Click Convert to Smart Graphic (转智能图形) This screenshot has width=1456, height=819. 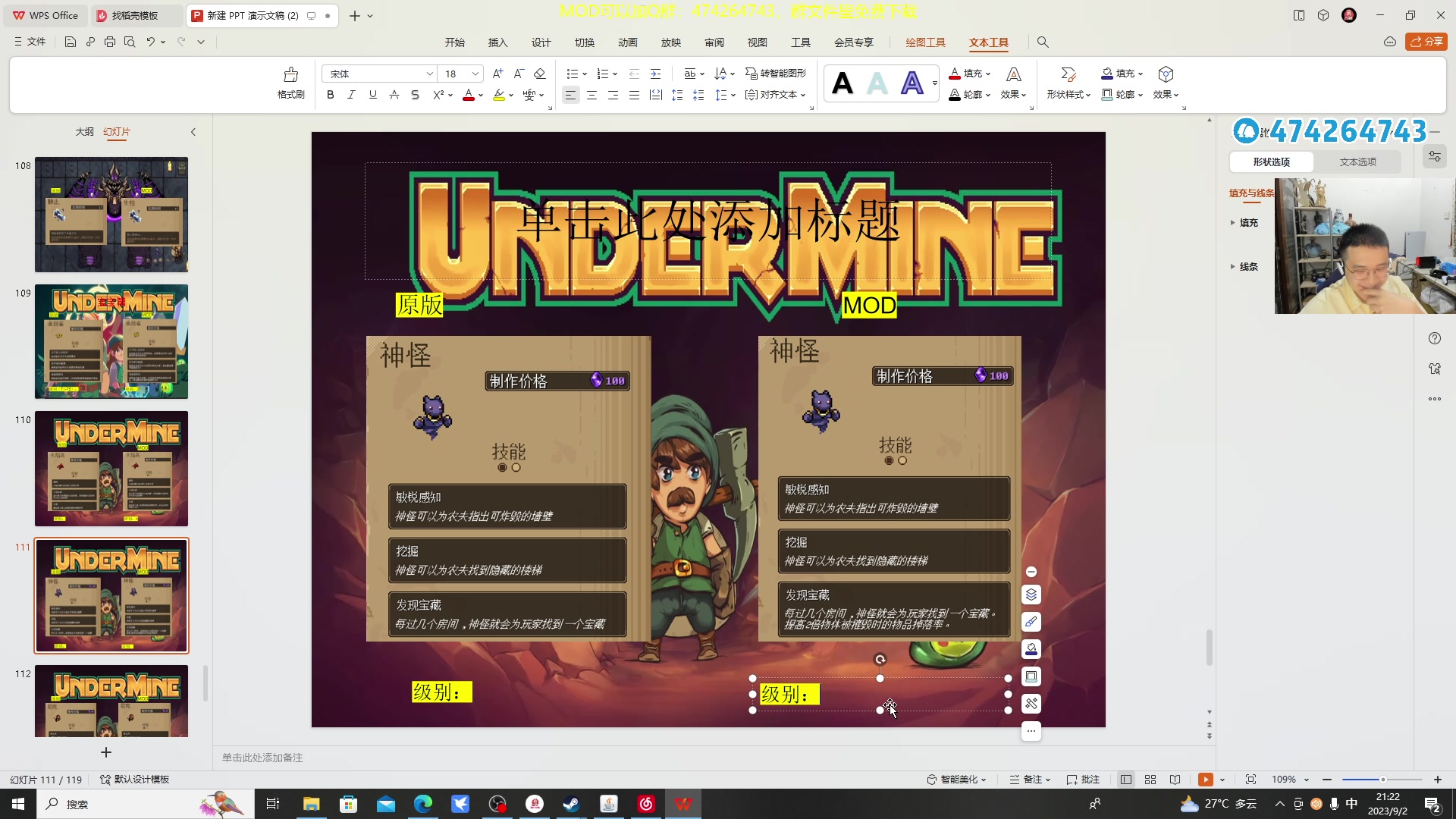[776, 74]
